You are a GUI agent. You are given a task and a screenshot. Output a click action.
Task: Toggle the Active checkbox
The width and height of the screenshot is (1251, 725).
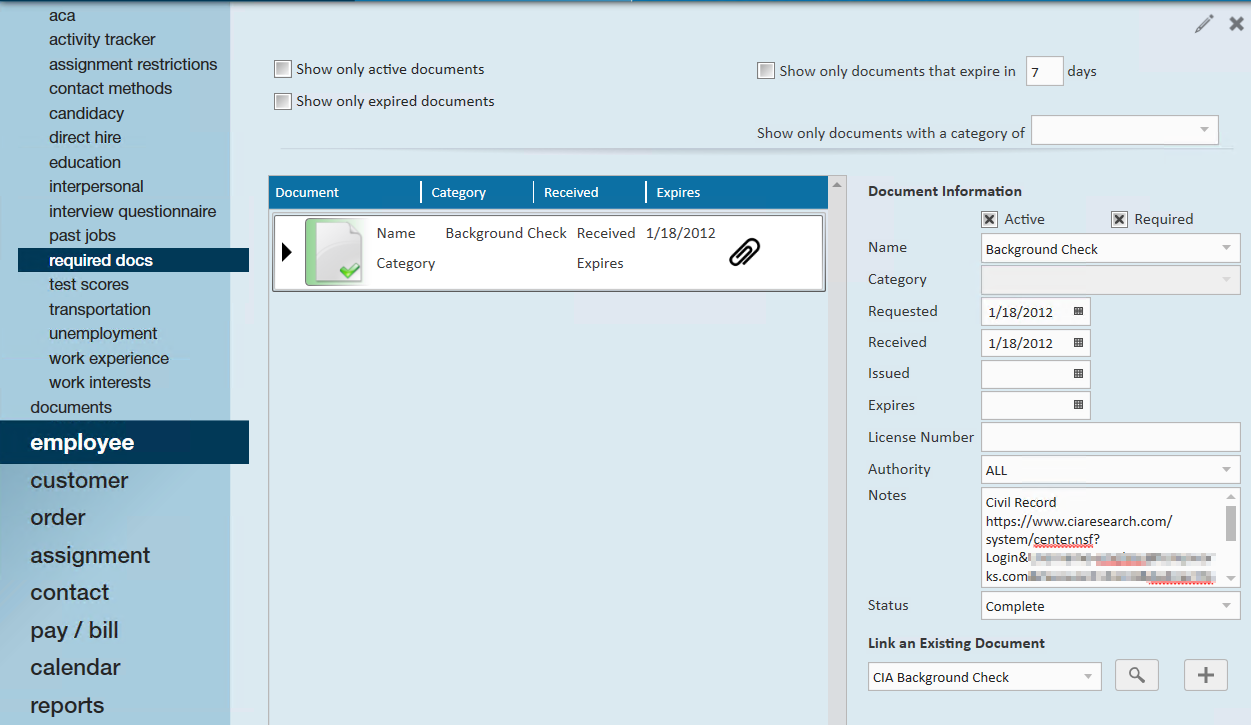click(989, 219)
